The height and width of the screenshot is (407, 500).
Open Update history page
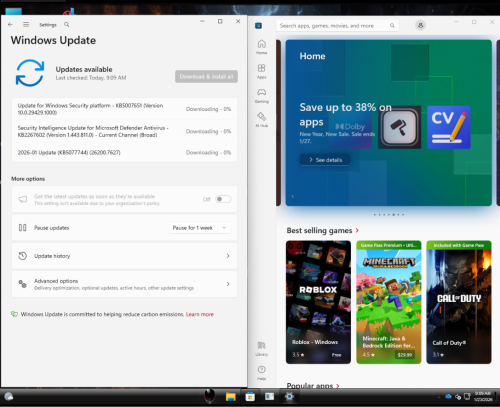[124, 256]
